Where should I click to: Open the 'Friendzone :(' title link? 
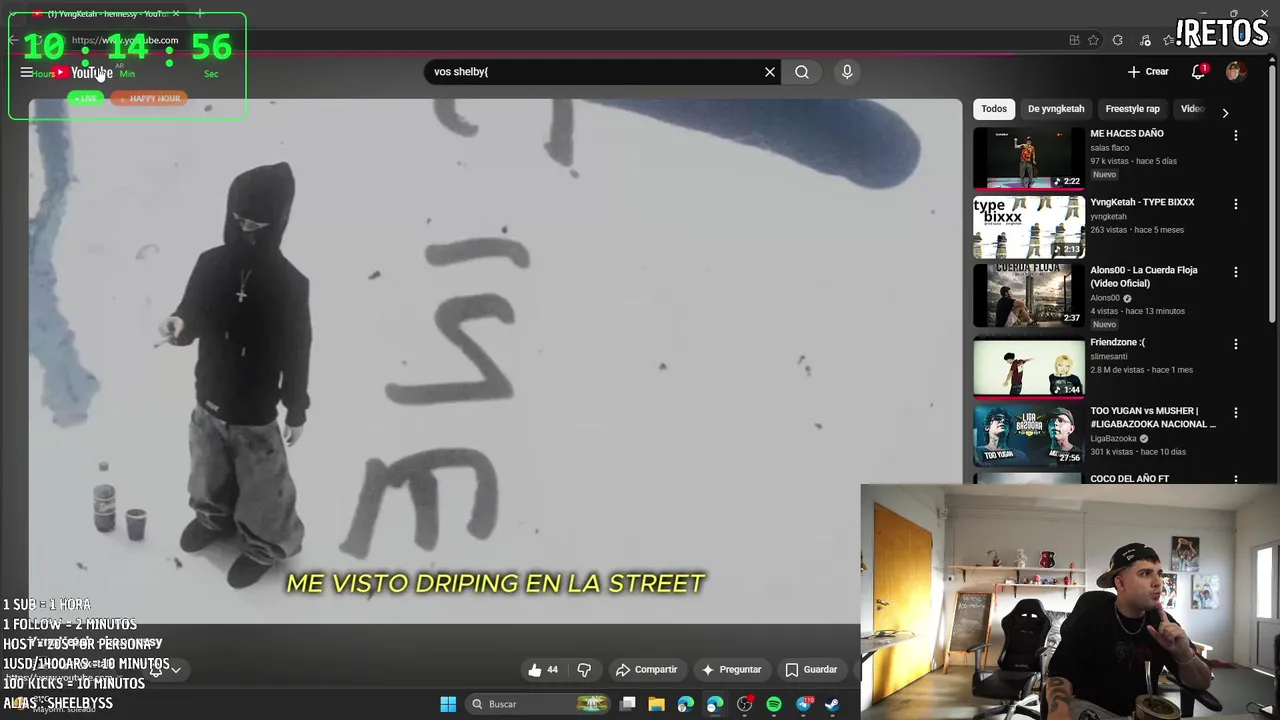click(x=1118, y=342)
